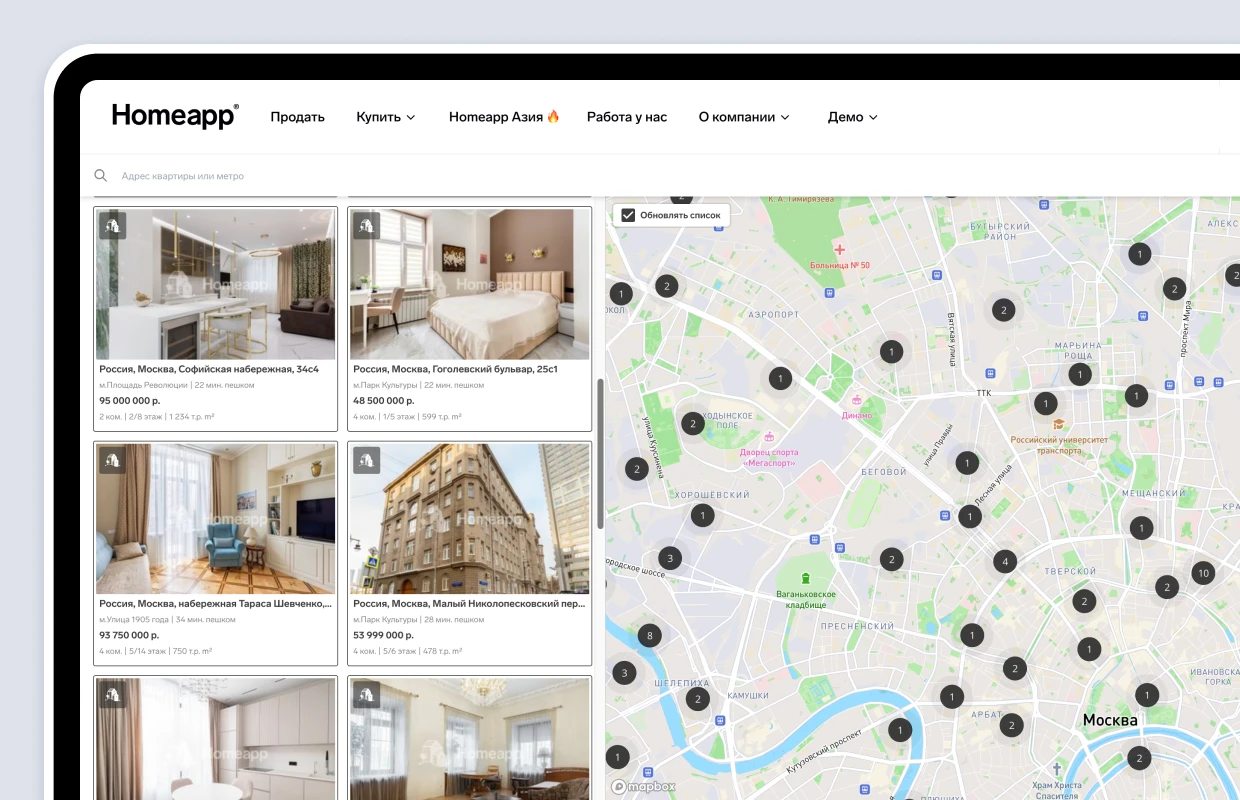The image size is (1240, 800).
Task: Click the price 48 500 000 р.
Action: (x=384, y=400)
